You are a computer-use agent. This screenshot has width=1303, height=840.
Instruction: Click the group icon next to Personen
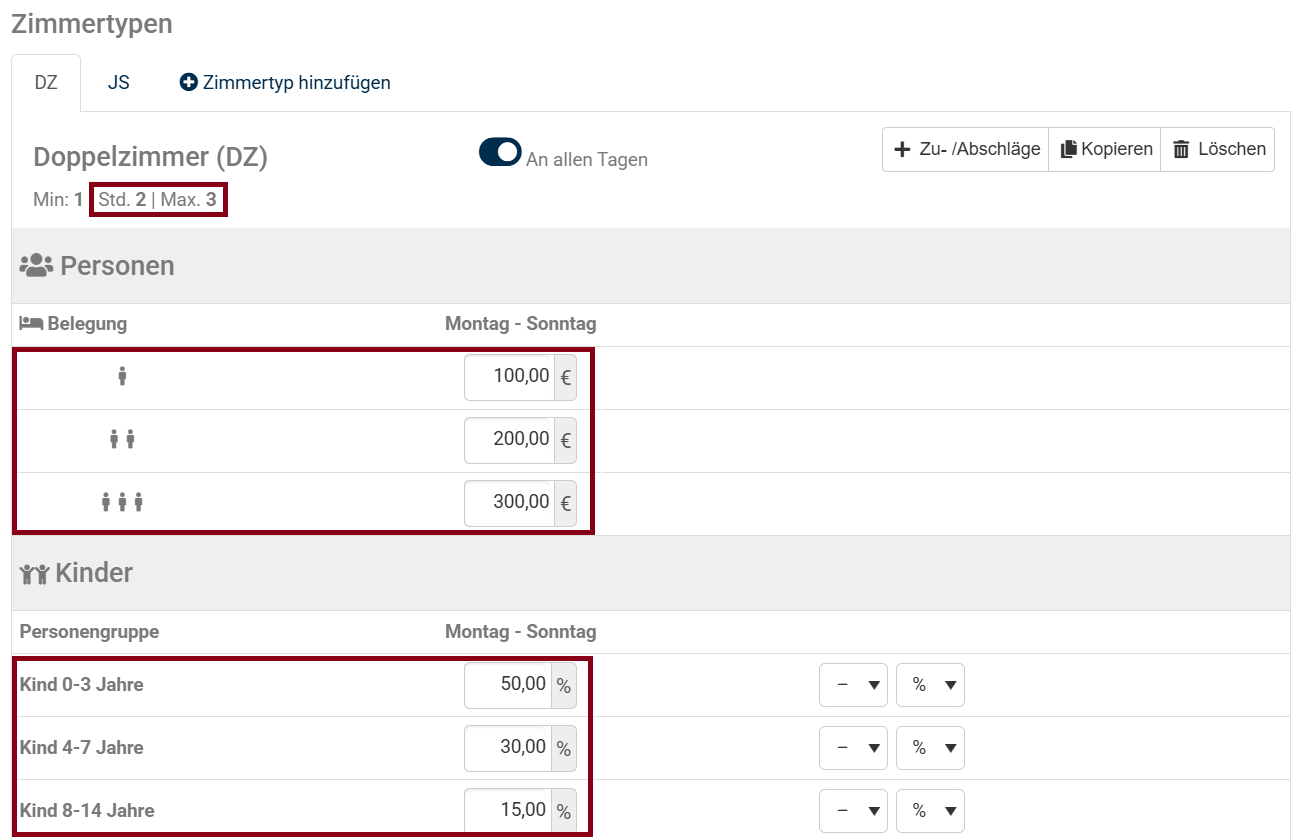36,265
